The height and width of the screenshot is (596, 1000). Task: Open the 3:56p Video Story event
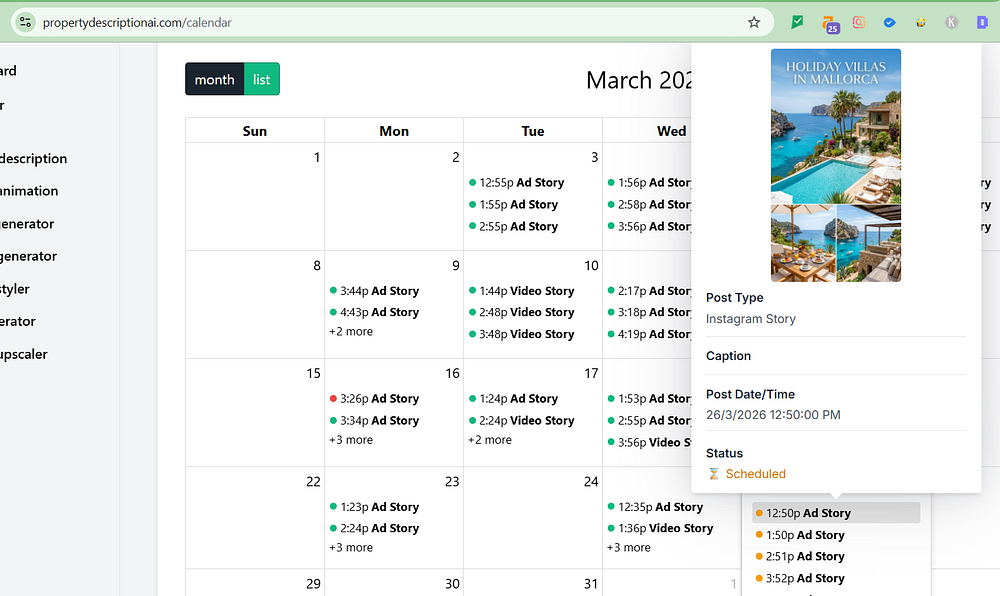[x=649, y=442]
